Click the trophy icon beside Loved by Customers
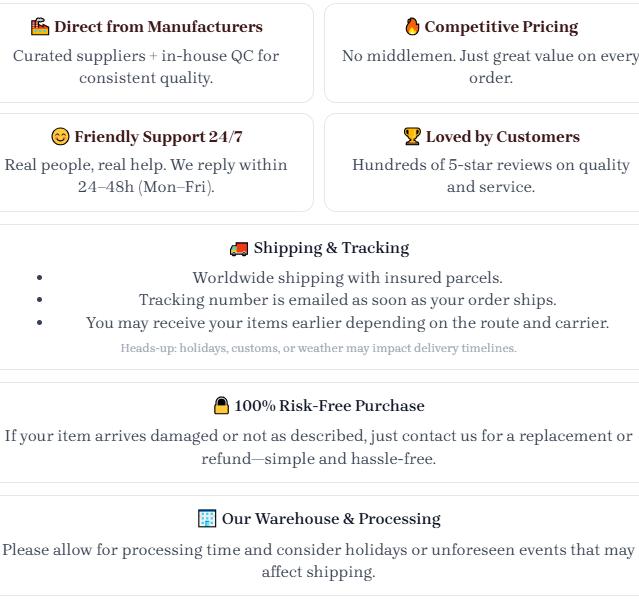The image size is (639, 599). [412, 137]
